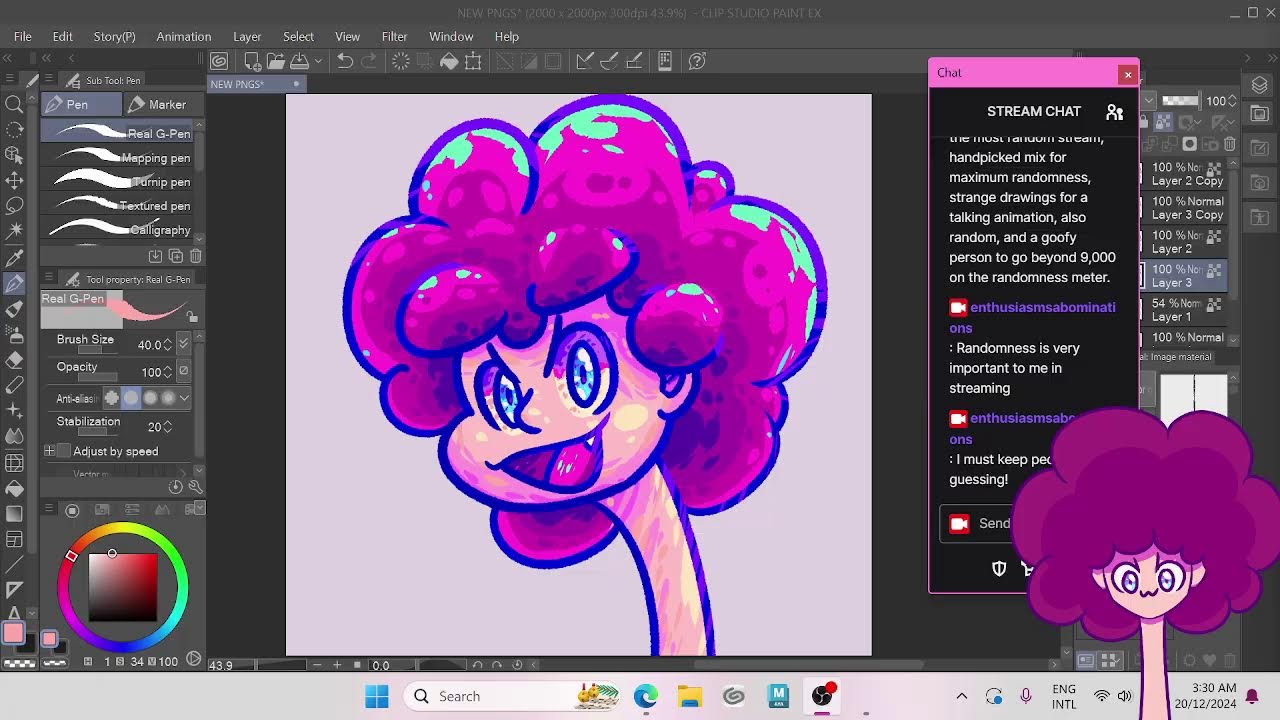Click the Fill icon in the command bar
Screen dimensions: 1280x720
[450, 61]
